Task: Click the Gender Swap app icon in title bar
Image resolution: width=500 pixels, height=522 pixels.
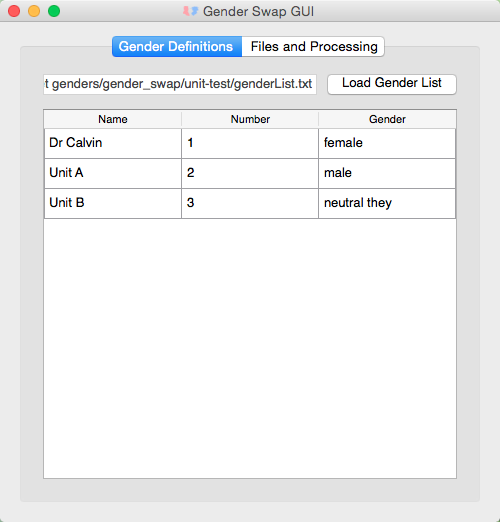Action: pyautogui.click(x=190, y=11)
